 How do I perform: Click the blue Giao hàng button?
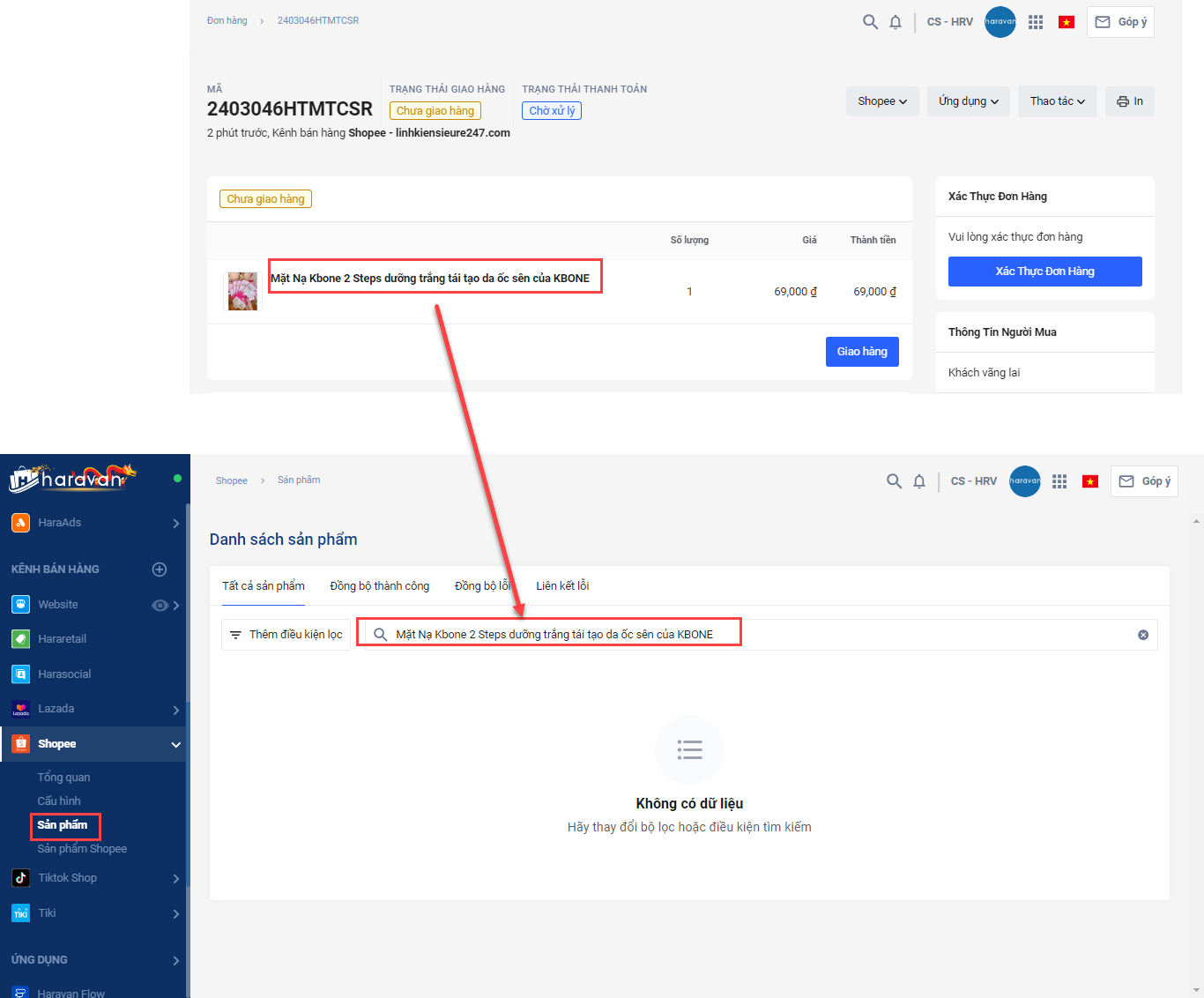coord(862,352)
